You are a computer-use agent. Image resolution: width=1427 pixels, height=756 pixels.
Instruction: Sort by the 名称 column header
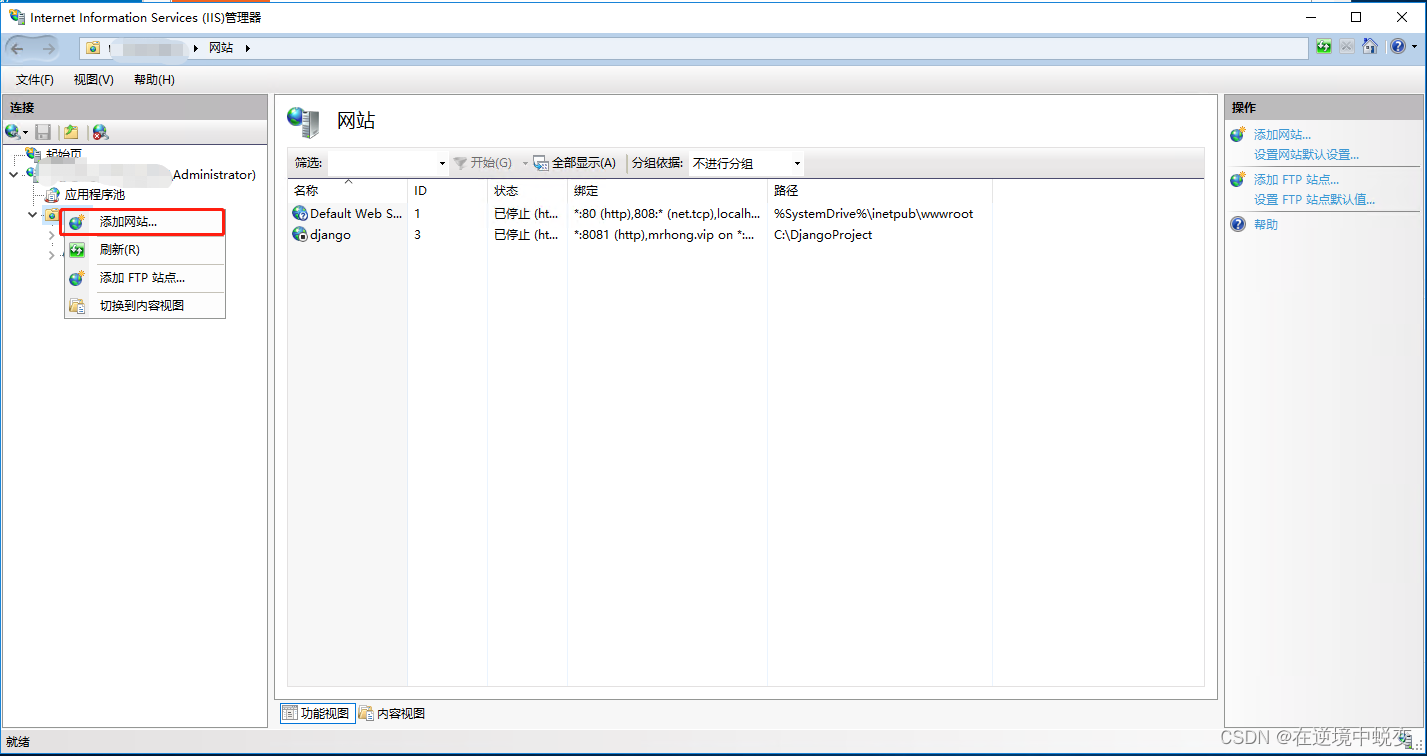(x=347, y=190)
